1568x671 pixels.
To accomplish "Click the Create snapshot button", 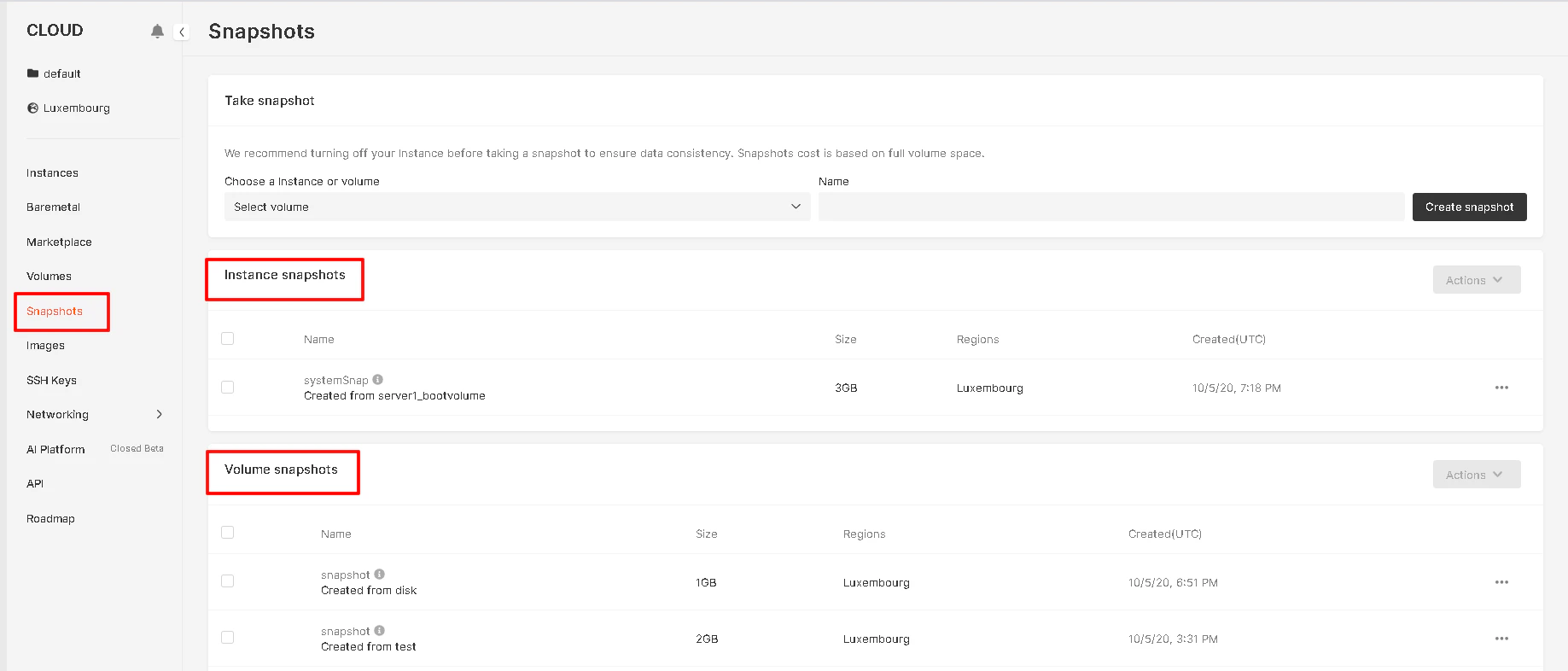I will click(1469, 207).
